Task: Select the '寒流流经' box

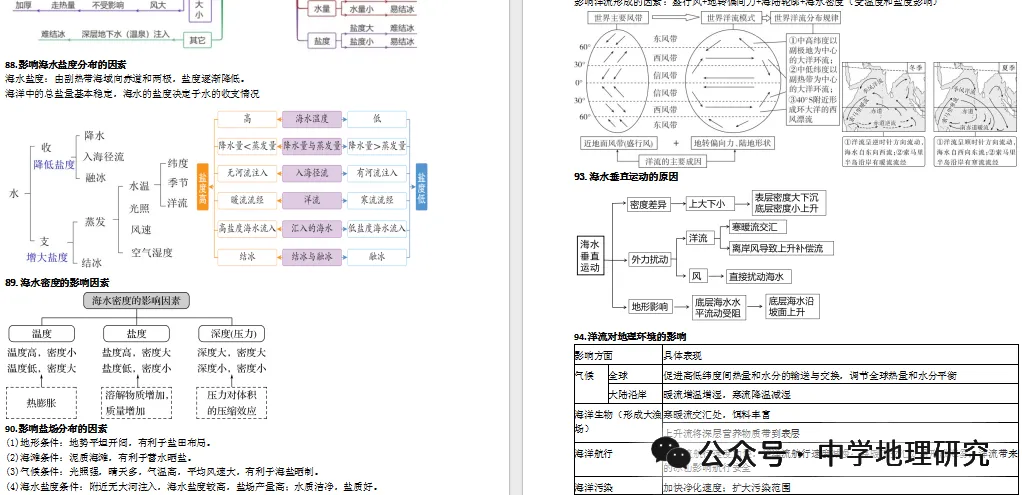Action: tap(377, 200)
